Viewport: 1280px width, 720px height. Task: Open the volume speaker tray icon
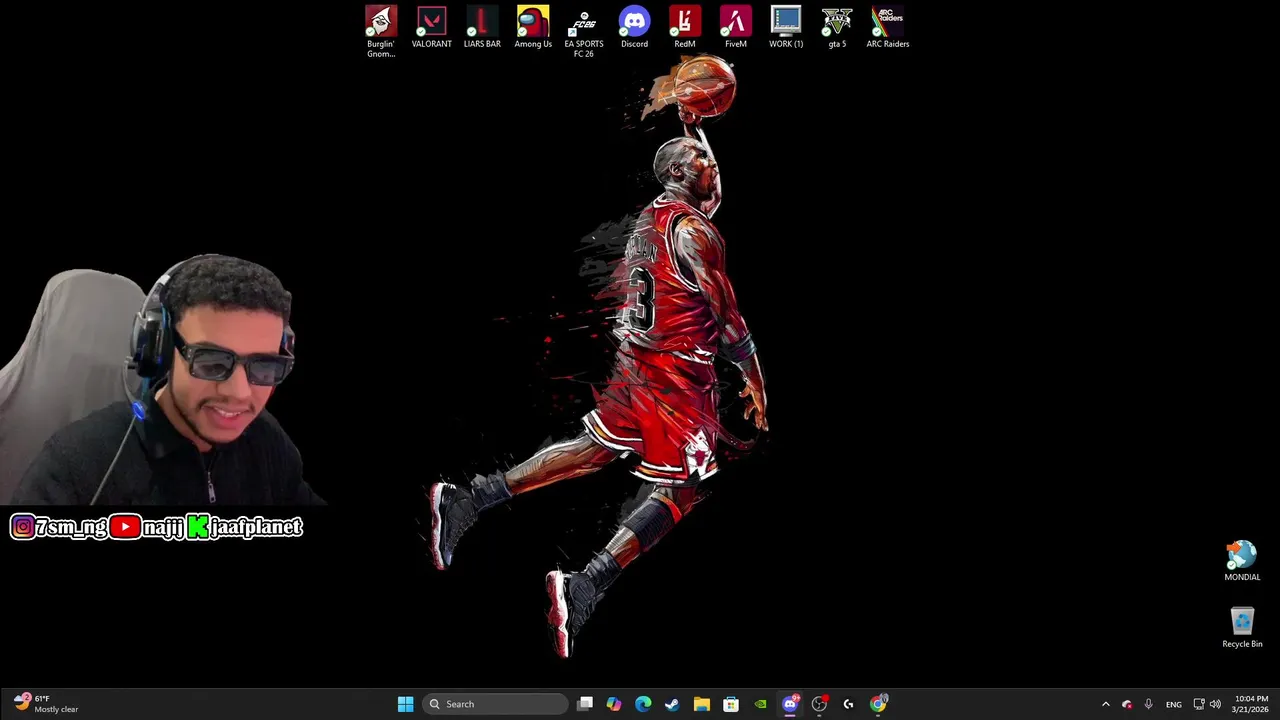point(1215,704)
